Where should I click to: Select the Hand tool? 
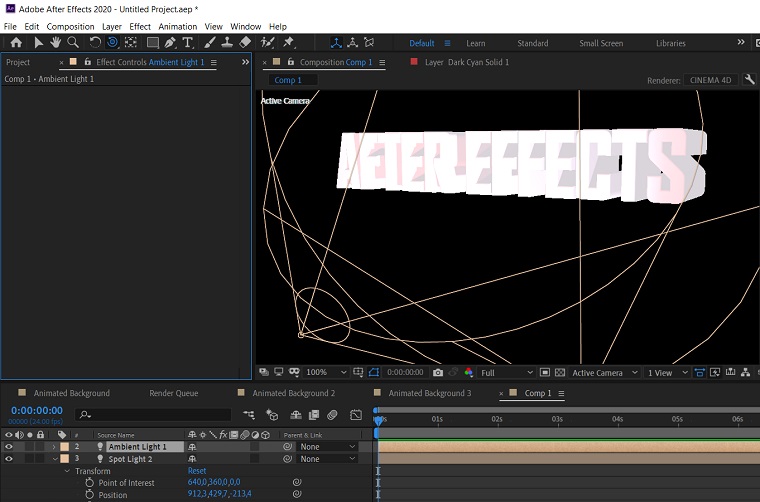click(56, 43)
